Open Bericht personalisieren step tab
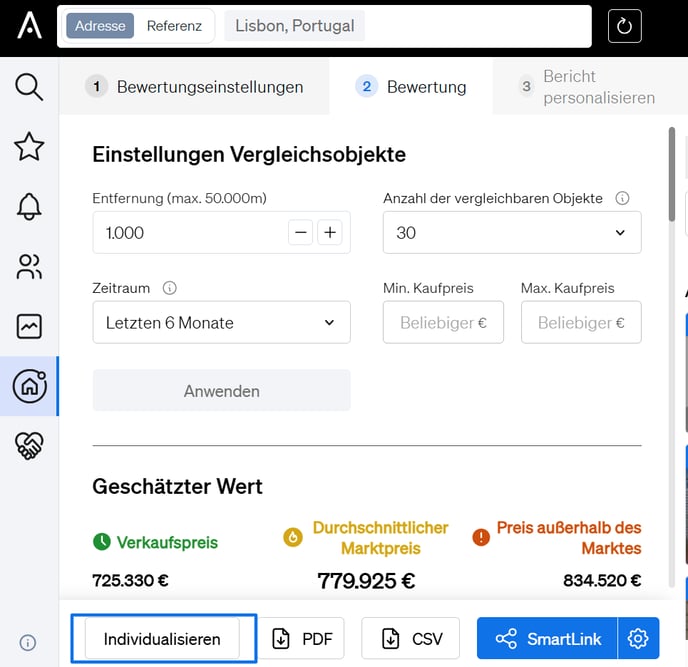Screen dimensions: 688x667 coord(587,87)
